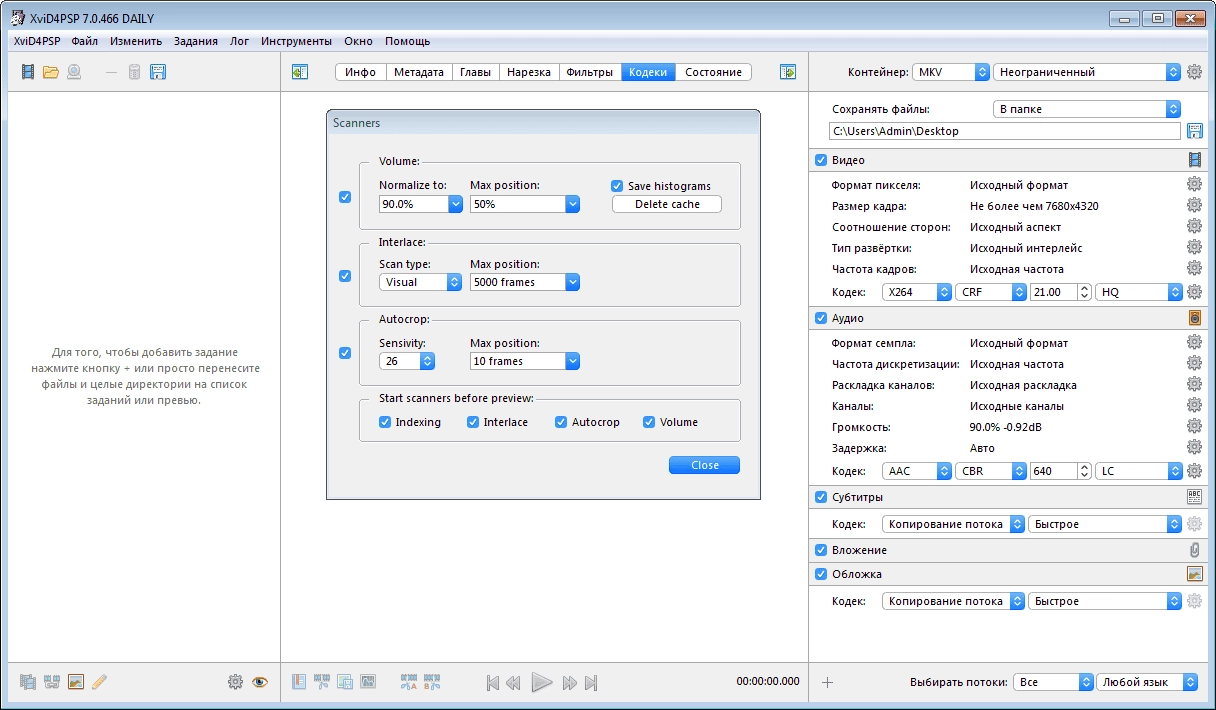Image resolution: width=1216 pixels, height=710 pixels.
Task: Open container settings gear next to Неограниченный
Action: [x=1194, y=72]
